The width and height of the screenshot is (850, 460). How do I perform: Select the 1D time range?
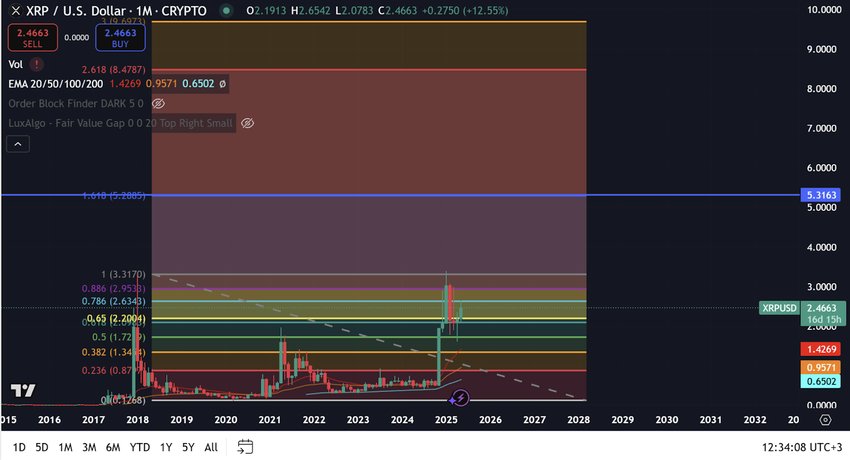point(19,447)
